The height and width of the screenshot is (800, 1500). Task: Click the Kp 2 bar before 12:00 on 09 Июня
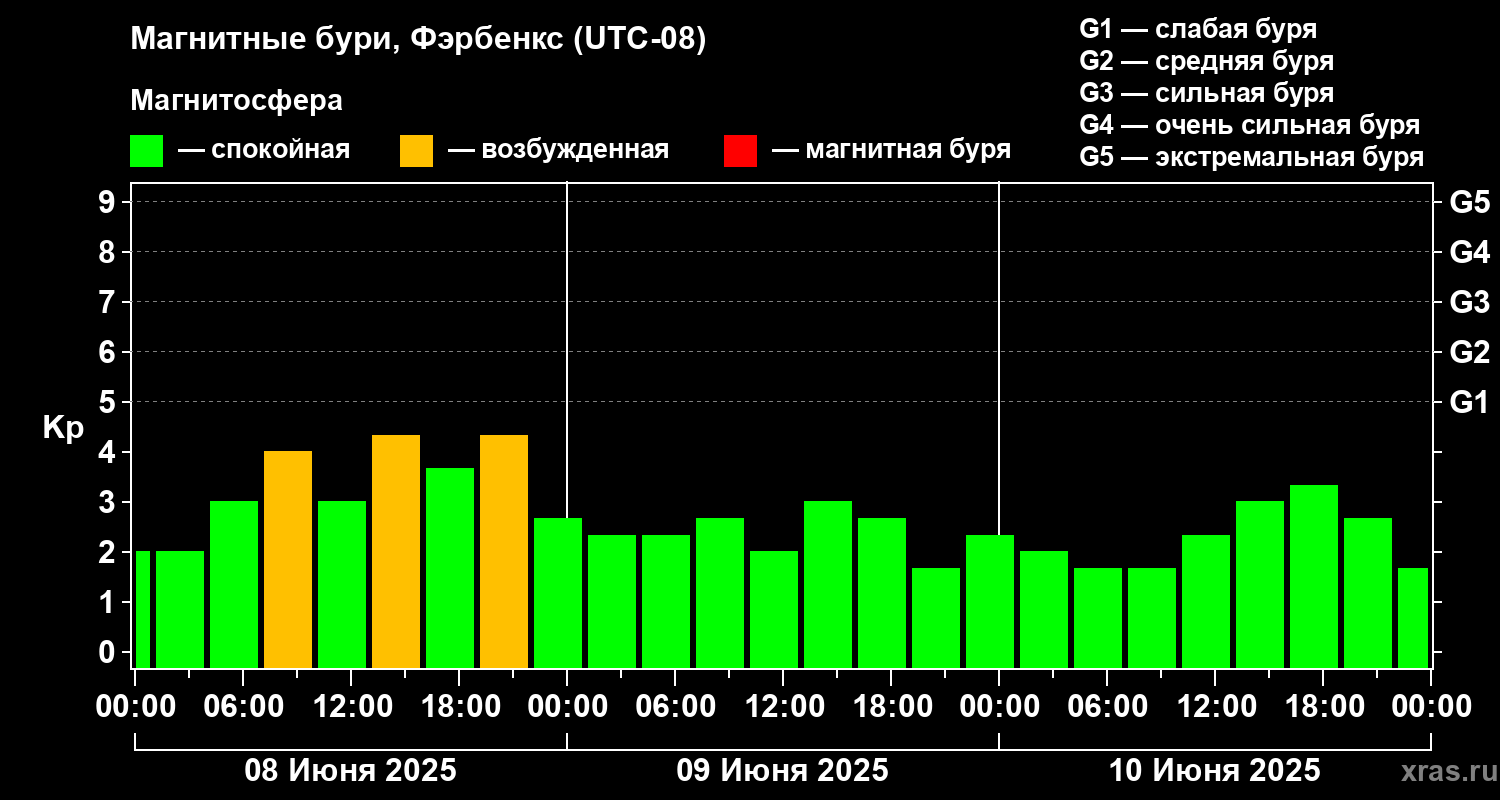[x=774, y=609]
